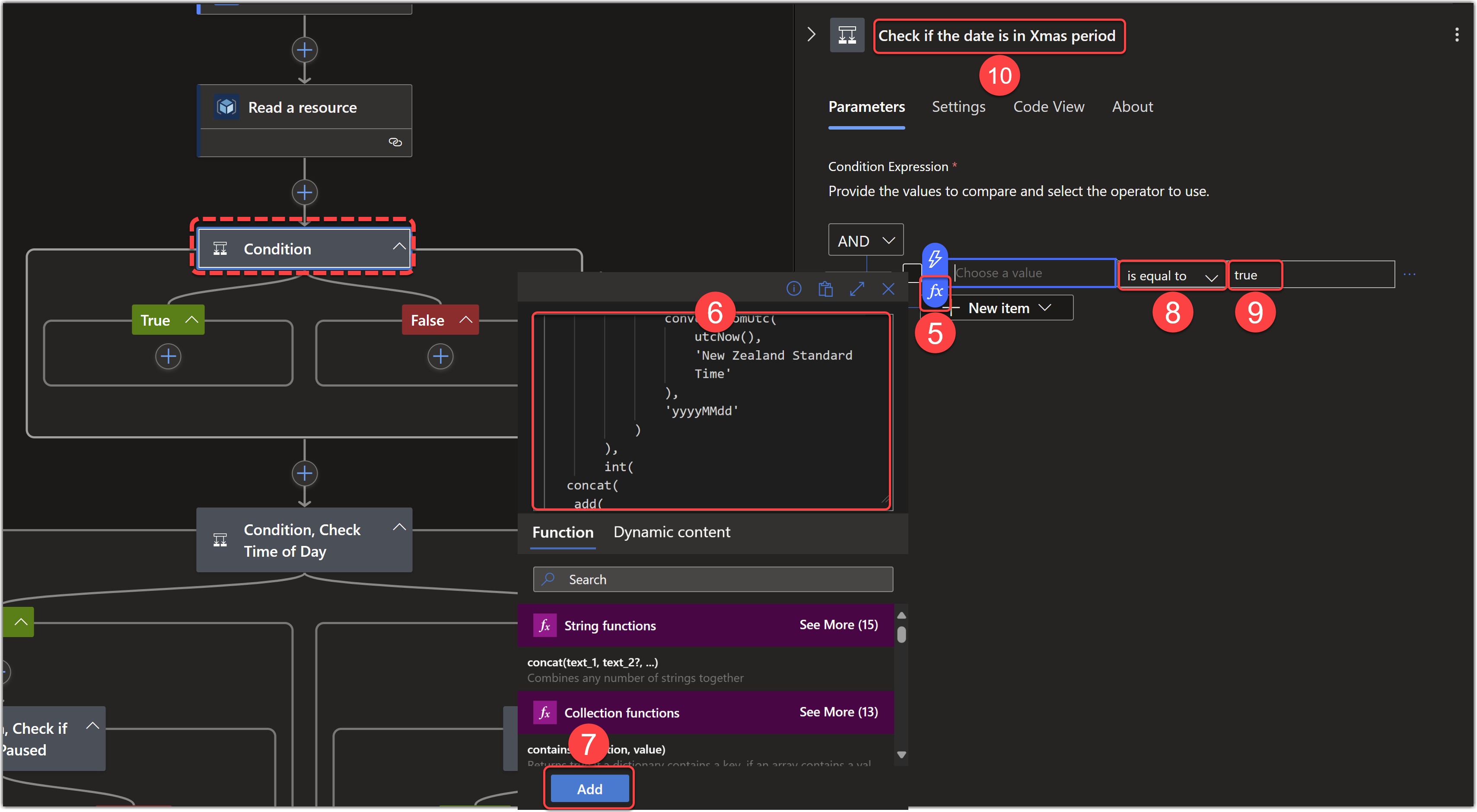Image resolution: width=1477 pixels, height=812 pixels.
Task: Collapse the True branch
Action: click(x=191, y=320)
